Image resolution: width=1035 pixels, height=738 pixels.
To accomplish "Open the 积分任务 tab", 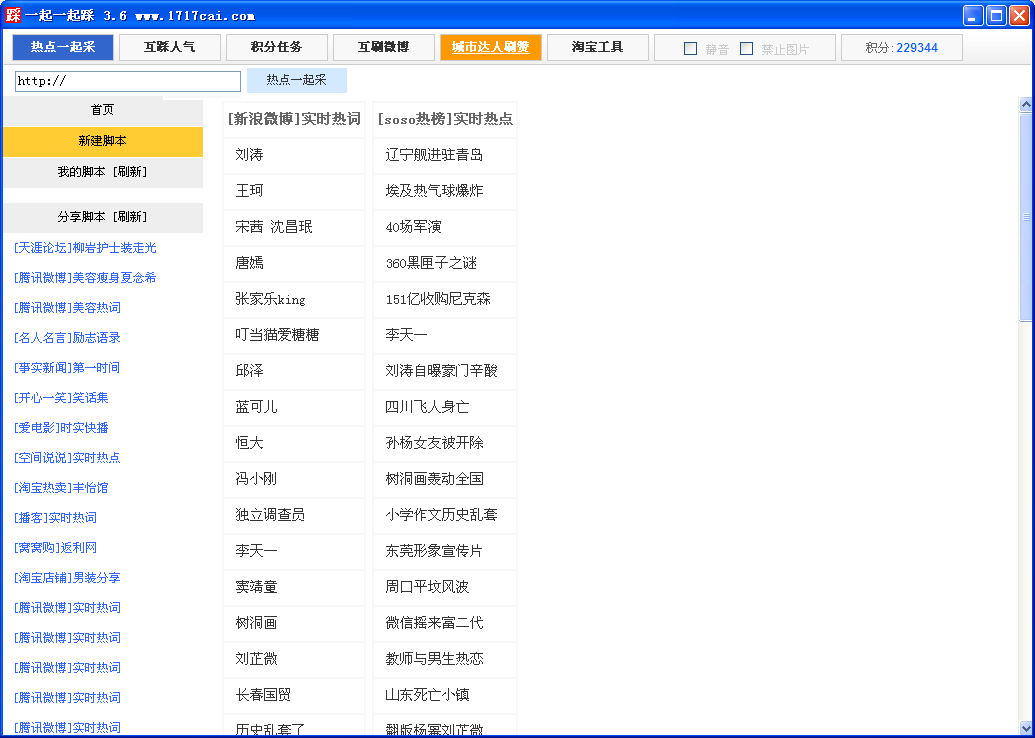I will [277, 48].
